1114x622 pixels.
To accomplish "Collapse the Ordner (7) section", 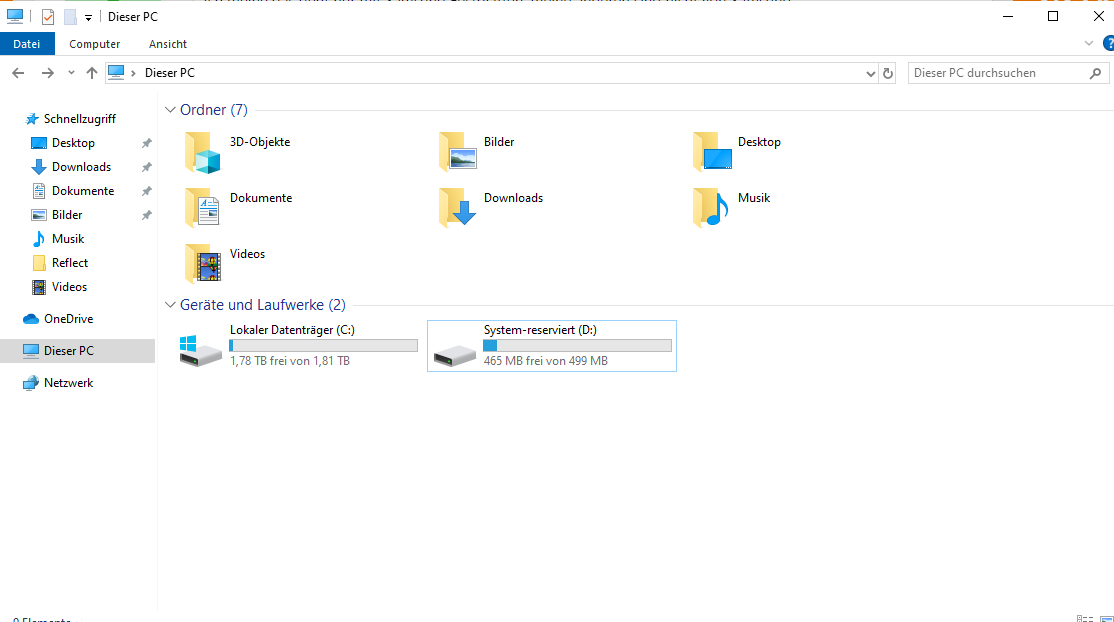I will click(169, 109).
